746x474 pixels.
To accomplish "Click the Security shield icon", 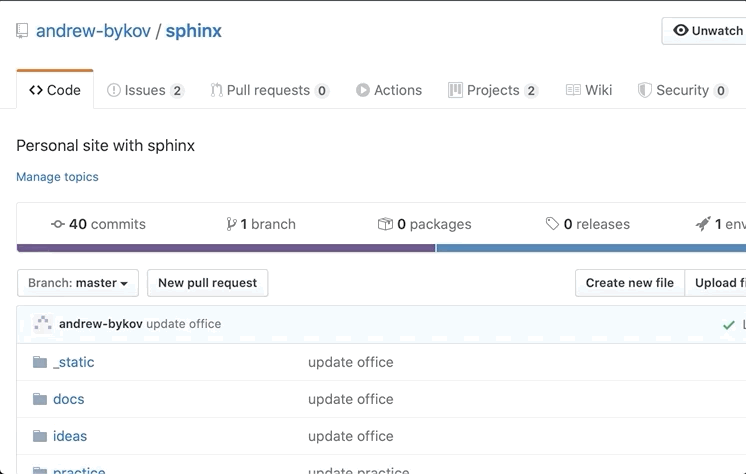I will (644, 90).
